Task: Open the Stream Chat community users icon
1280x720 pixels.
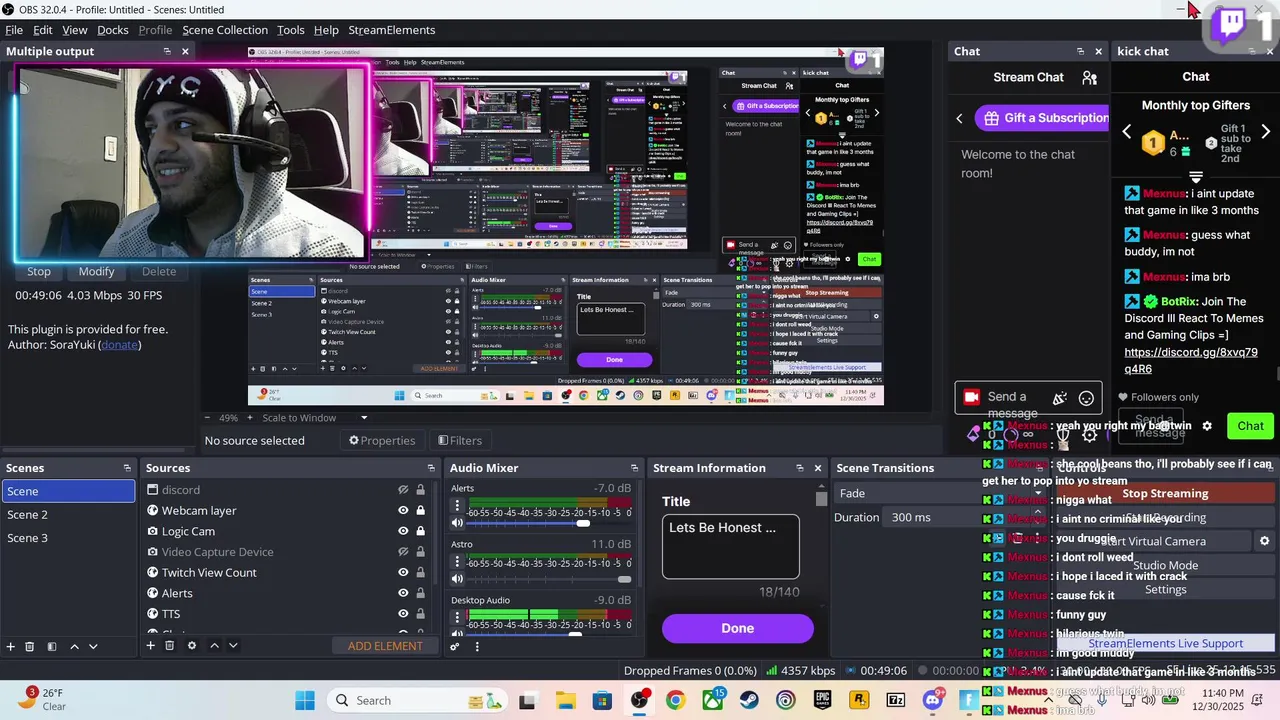Action: (1090, 78)
